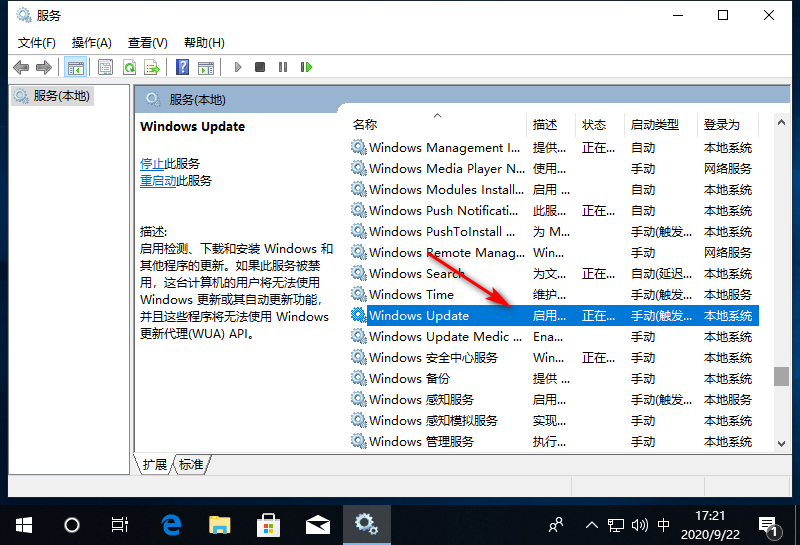Image resolution: width=800 pixels, height=545 pixels.
Task: Click the speaker volume icon in the tray
Action: (x=641, y=524)
